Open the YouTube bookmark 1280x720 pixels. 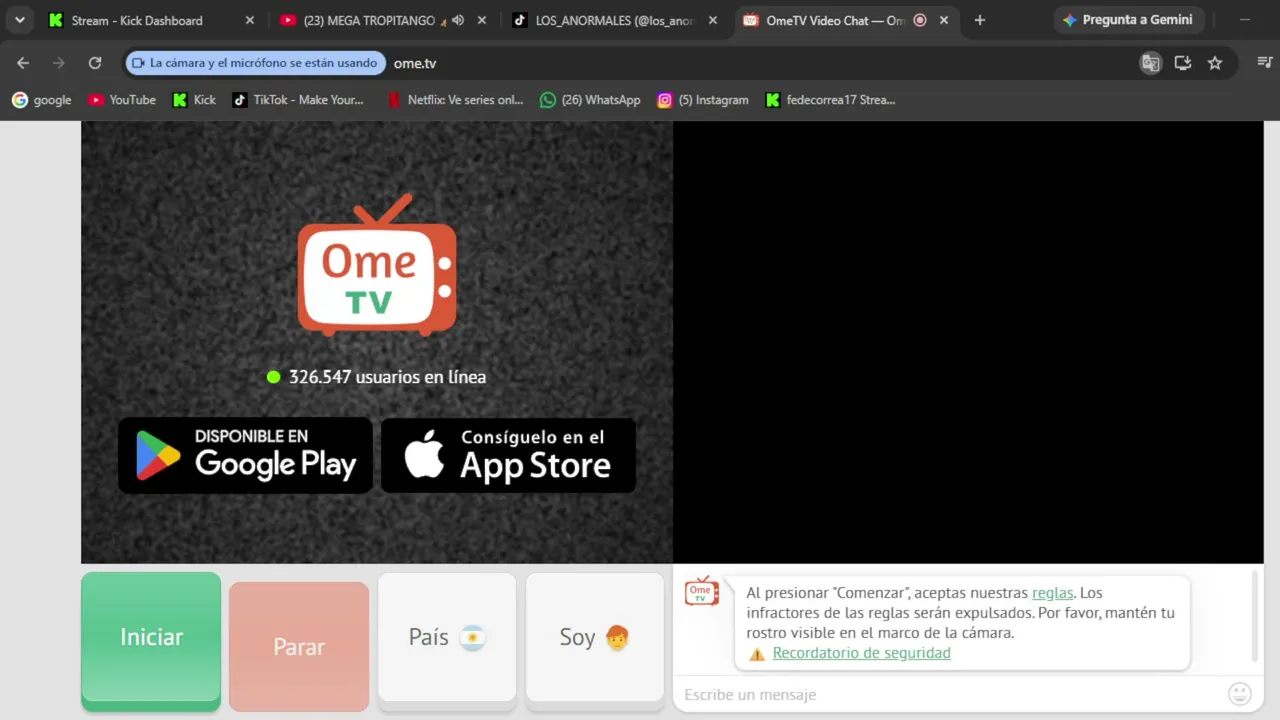click(122, 100)
